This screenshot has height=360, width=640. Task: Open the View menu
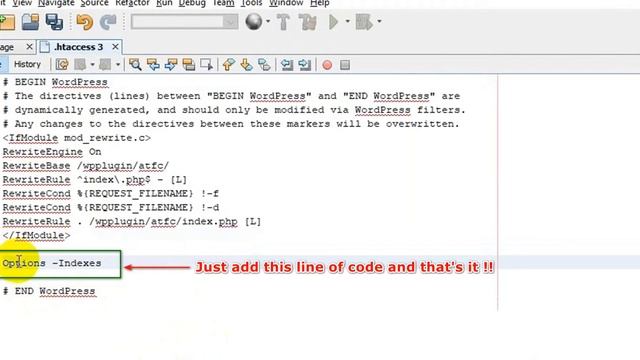(22, 3)
